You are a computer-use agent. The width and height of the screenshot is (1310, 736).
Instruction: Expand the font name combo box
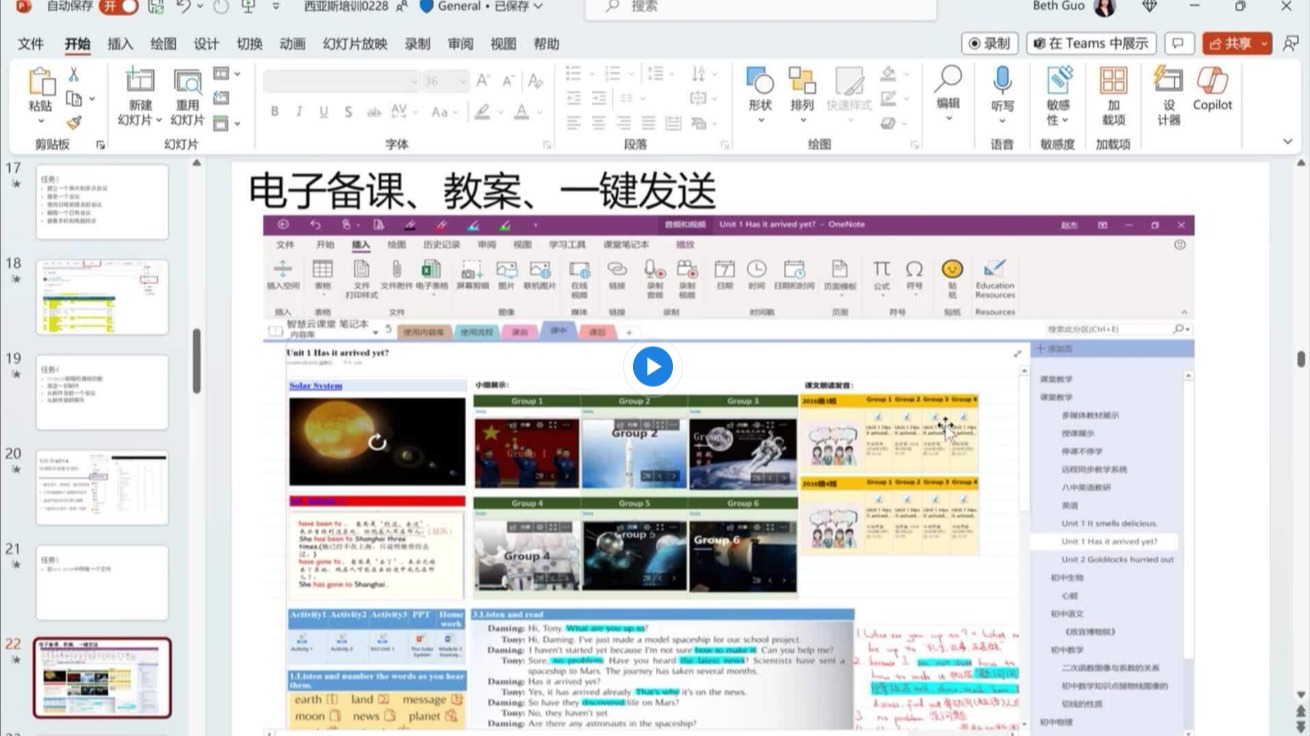pos(413,81)
